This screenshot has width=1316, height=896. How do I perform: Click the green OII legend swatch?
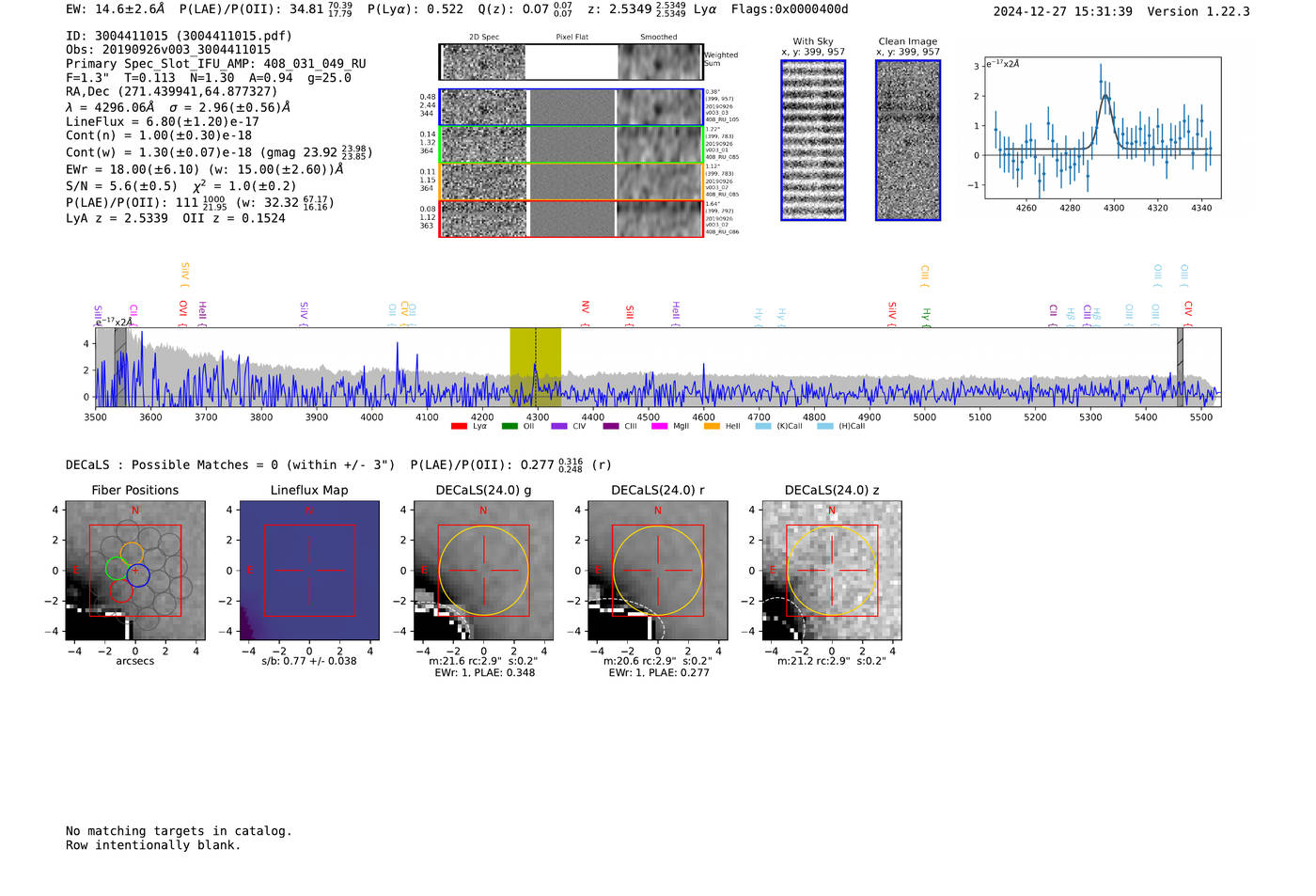[x=509, y=427]
